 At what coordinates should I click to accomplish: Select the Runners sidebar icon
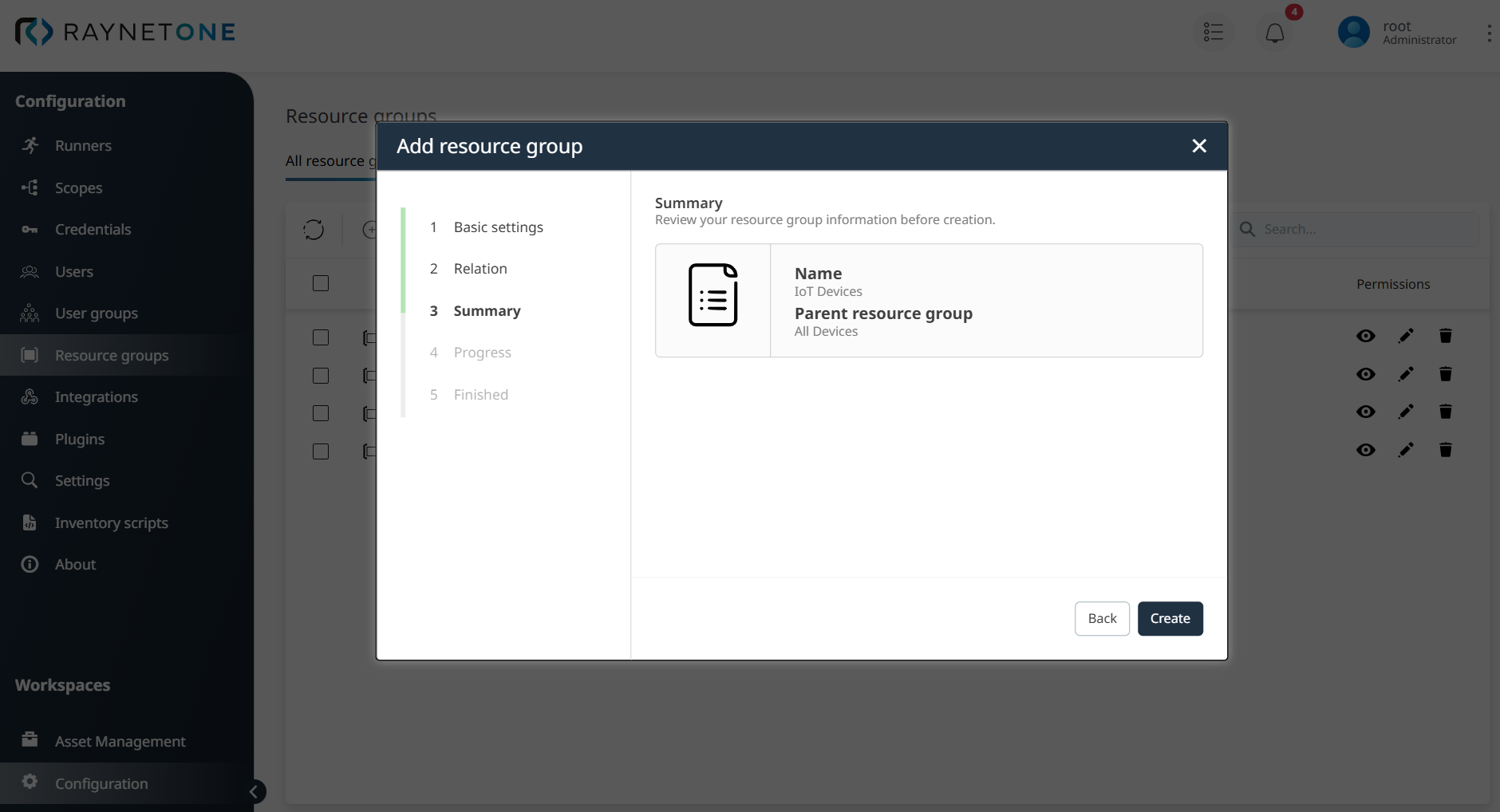pos(30,145)
